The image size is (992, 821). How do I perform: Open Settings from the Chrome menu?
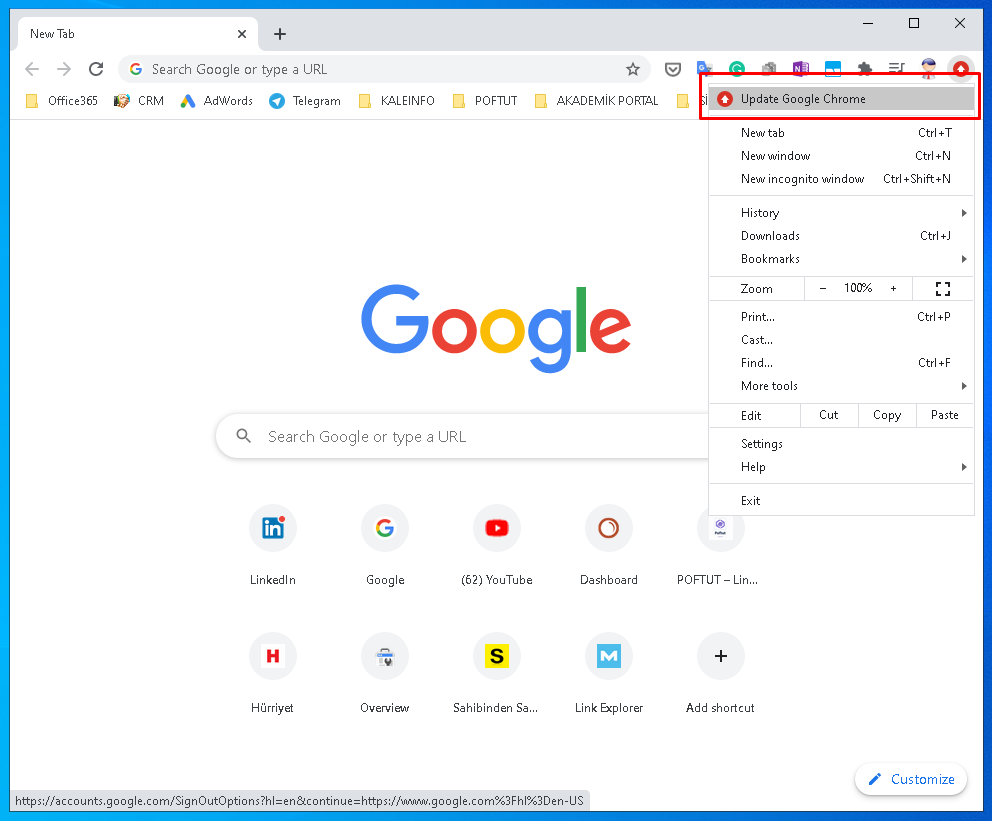841,444
